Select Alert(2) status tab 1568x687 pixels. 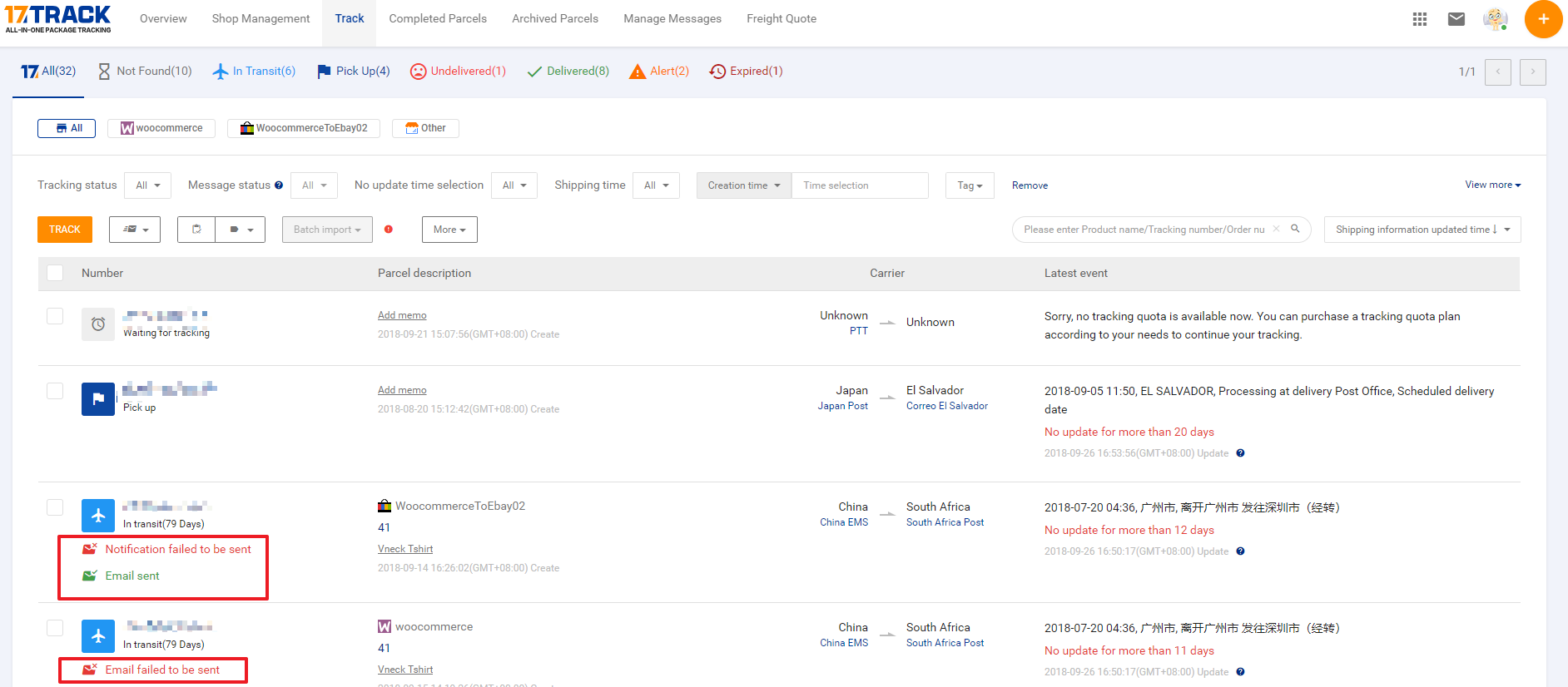(659, 72)
